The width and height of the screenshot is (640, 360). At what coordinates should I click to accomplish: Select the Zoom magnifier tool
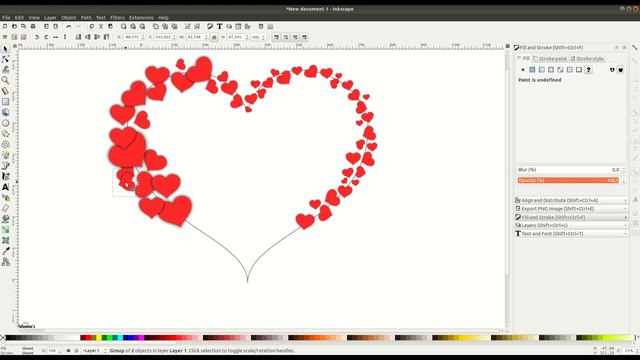[5, 80]
